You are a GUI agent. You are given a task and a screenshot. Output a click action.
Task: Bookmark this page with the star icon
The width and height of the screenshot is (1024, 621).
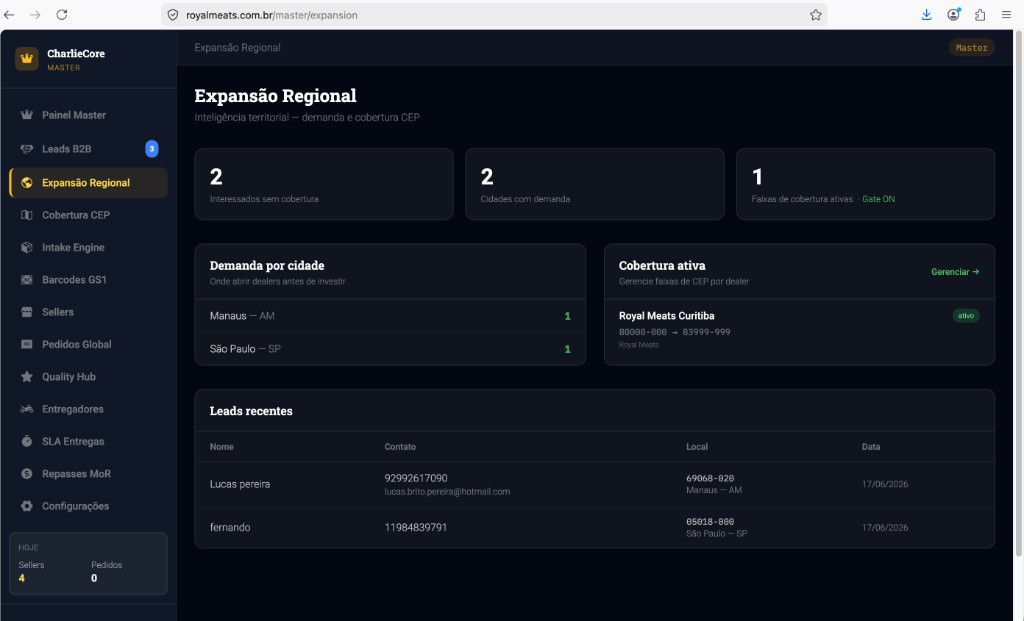(x=816, y=15)
